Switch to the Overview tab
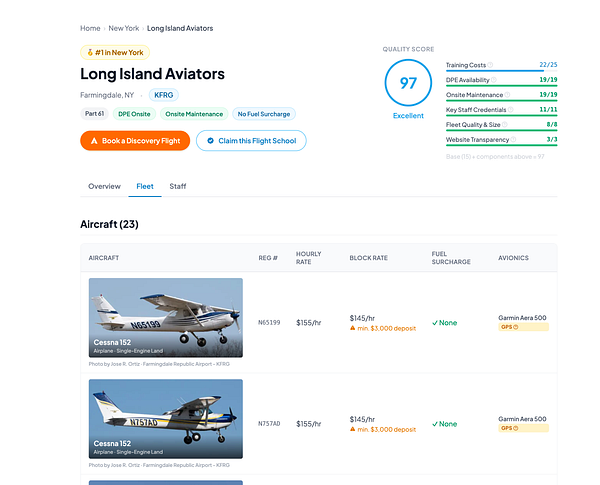Image resolution: width=600 pixels, height=485 pixels. 104,186
